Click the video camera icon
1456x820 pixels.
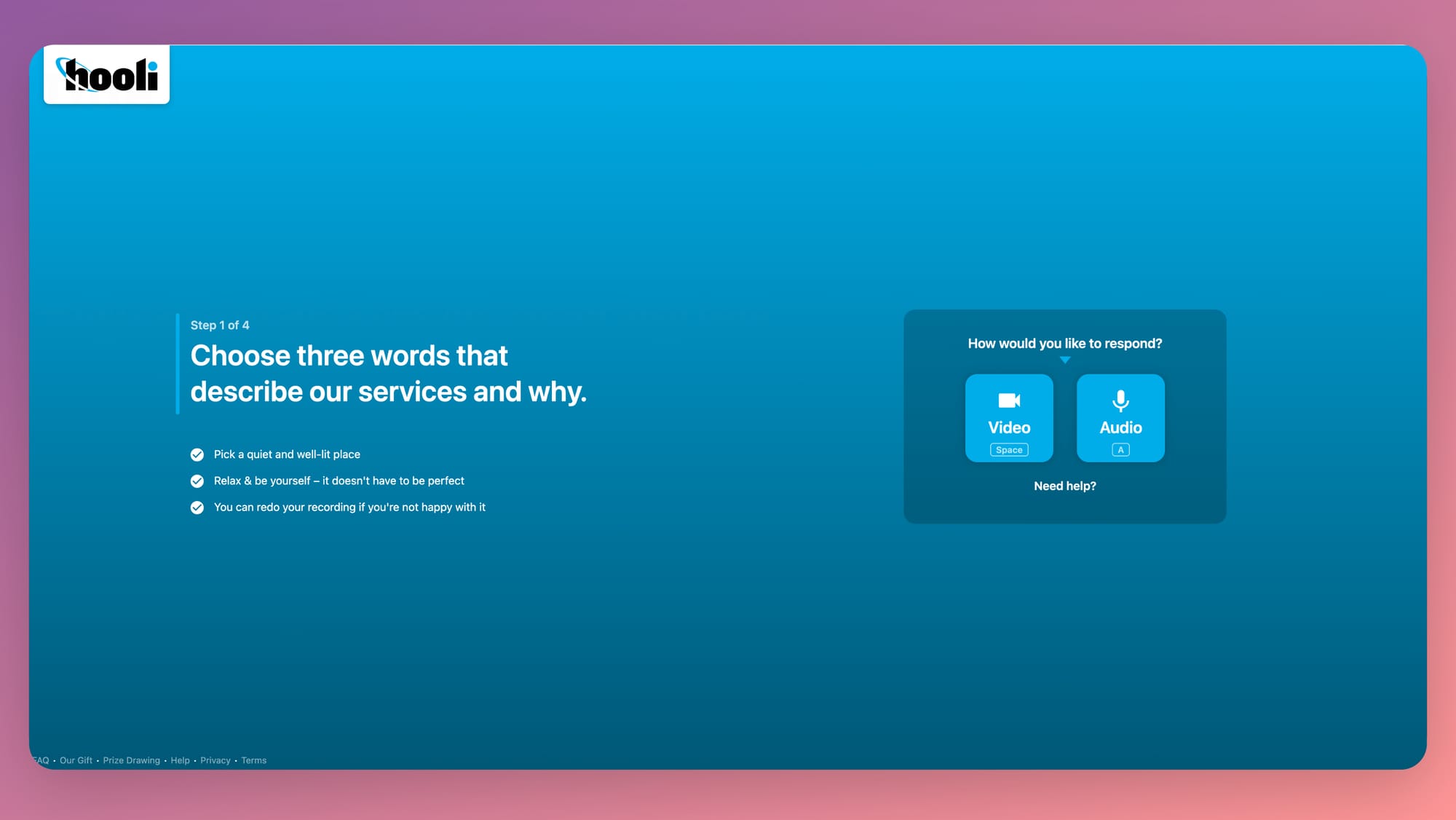point(1009,401)
